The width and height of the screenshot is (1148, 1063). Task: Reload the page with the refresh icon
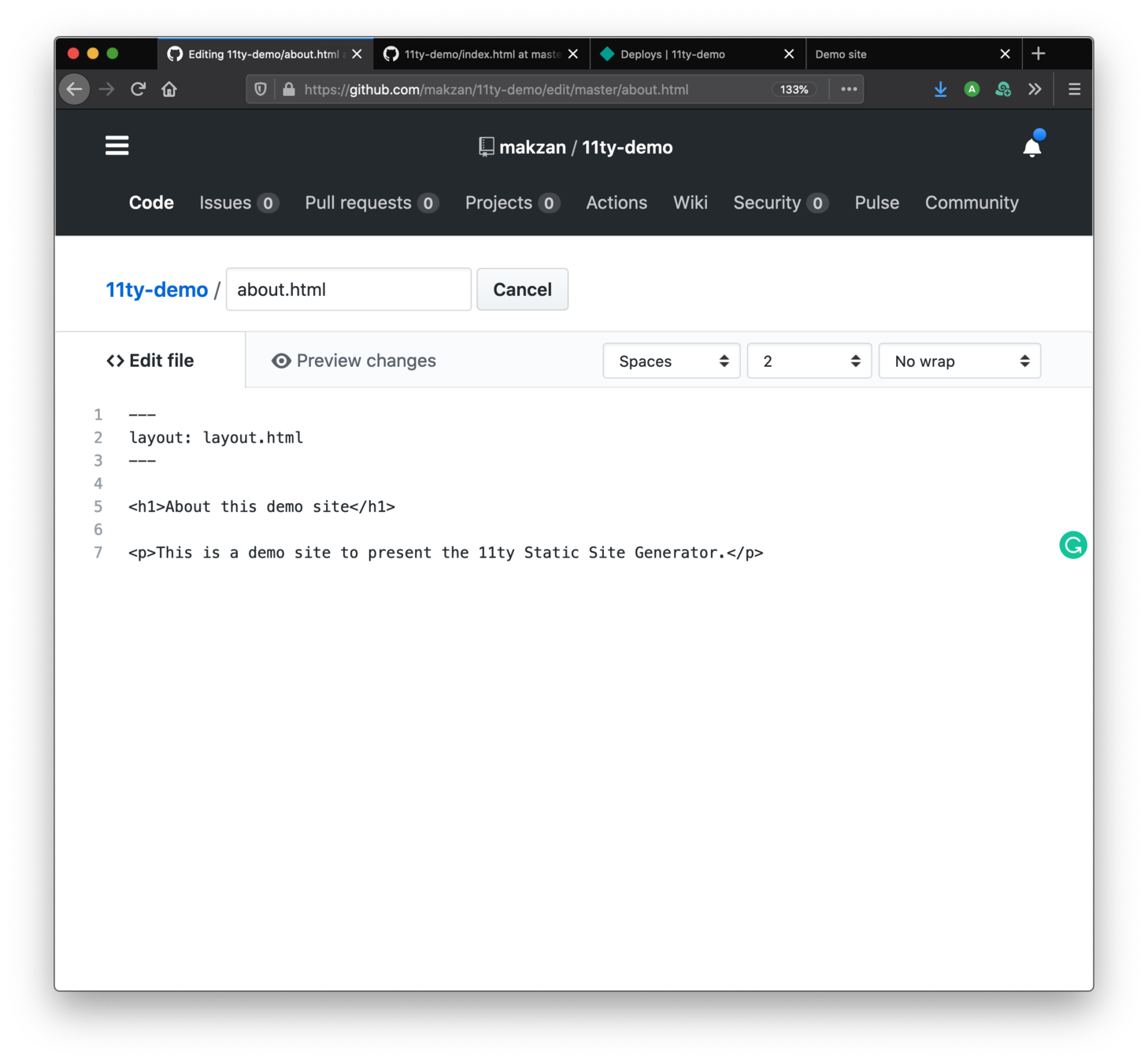point(138,89)
